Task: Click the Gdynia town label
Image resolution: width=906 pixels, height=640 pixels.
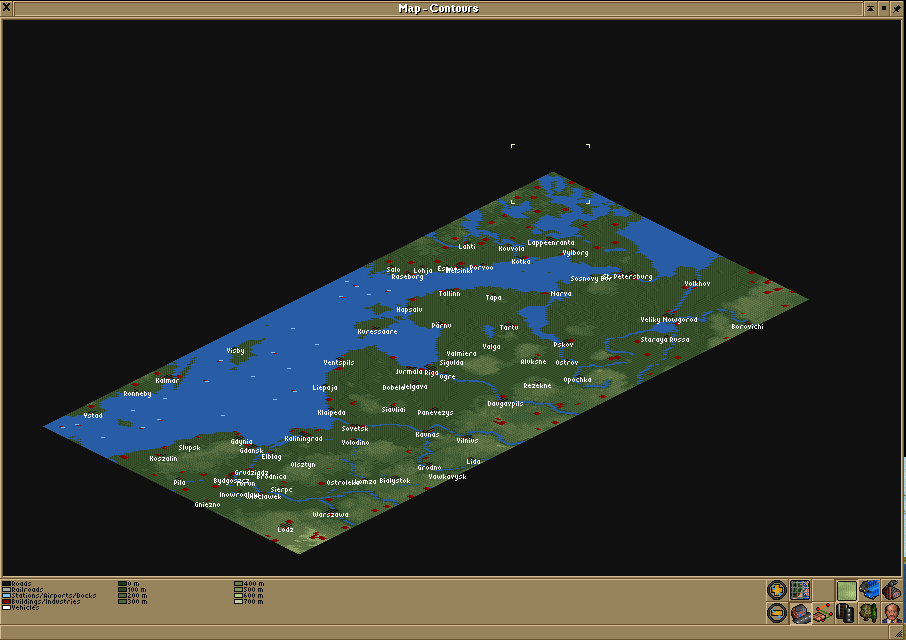Action: tap(242, 442)
